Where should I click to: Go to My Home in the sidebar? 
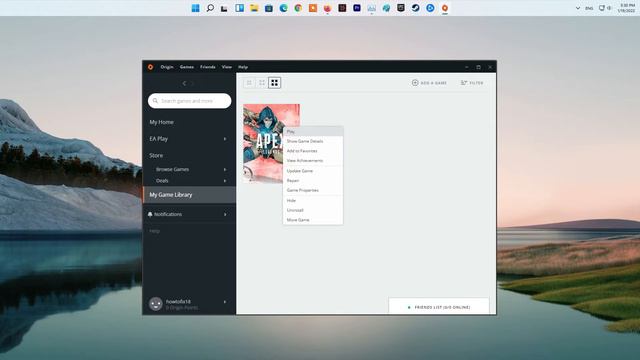click(161, 122)
